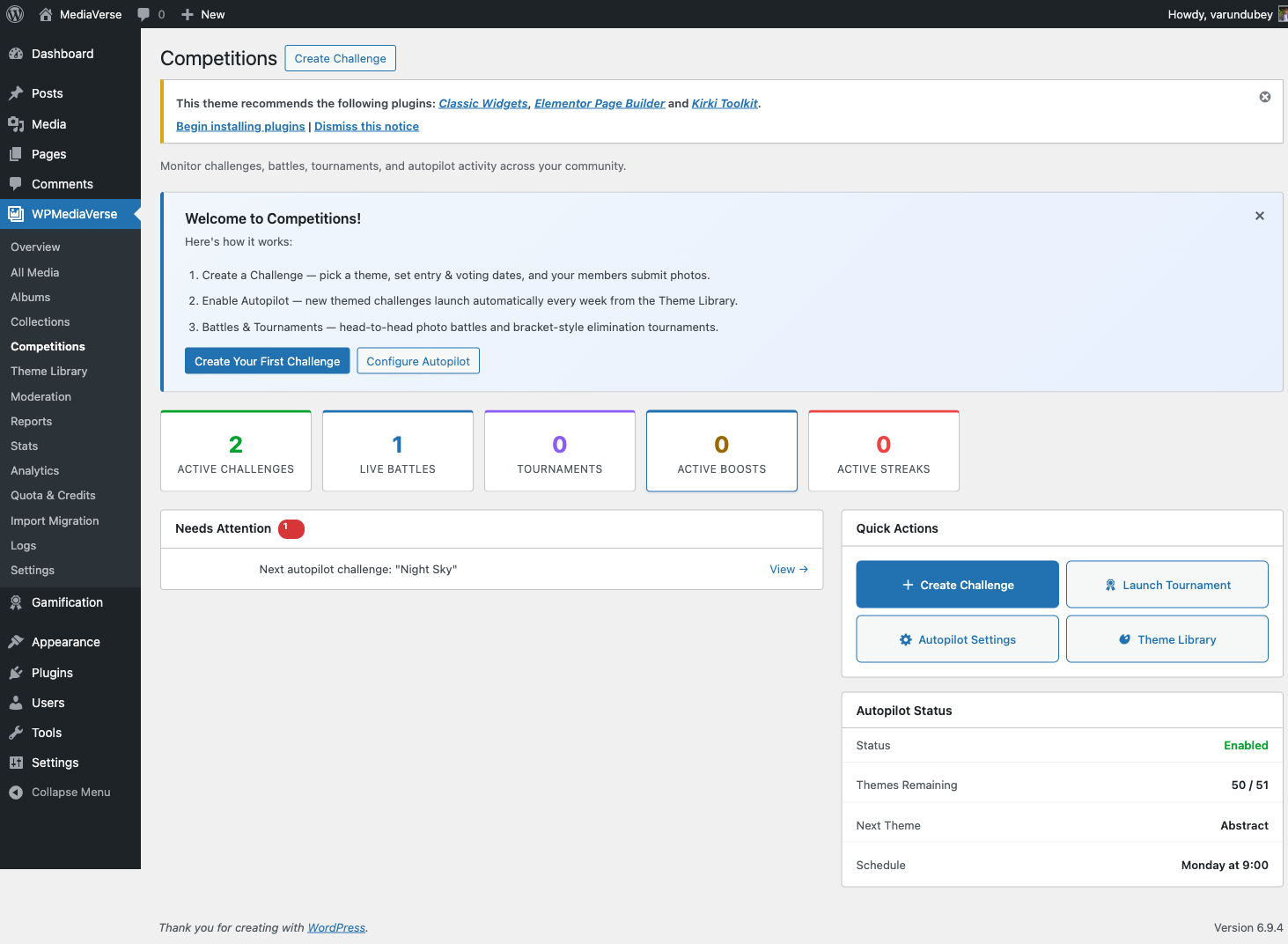The width and height of the screenshot is (1288, 944).
Task: Click the WPMediaVerse sidebar icon
Action: pos(16,213)
